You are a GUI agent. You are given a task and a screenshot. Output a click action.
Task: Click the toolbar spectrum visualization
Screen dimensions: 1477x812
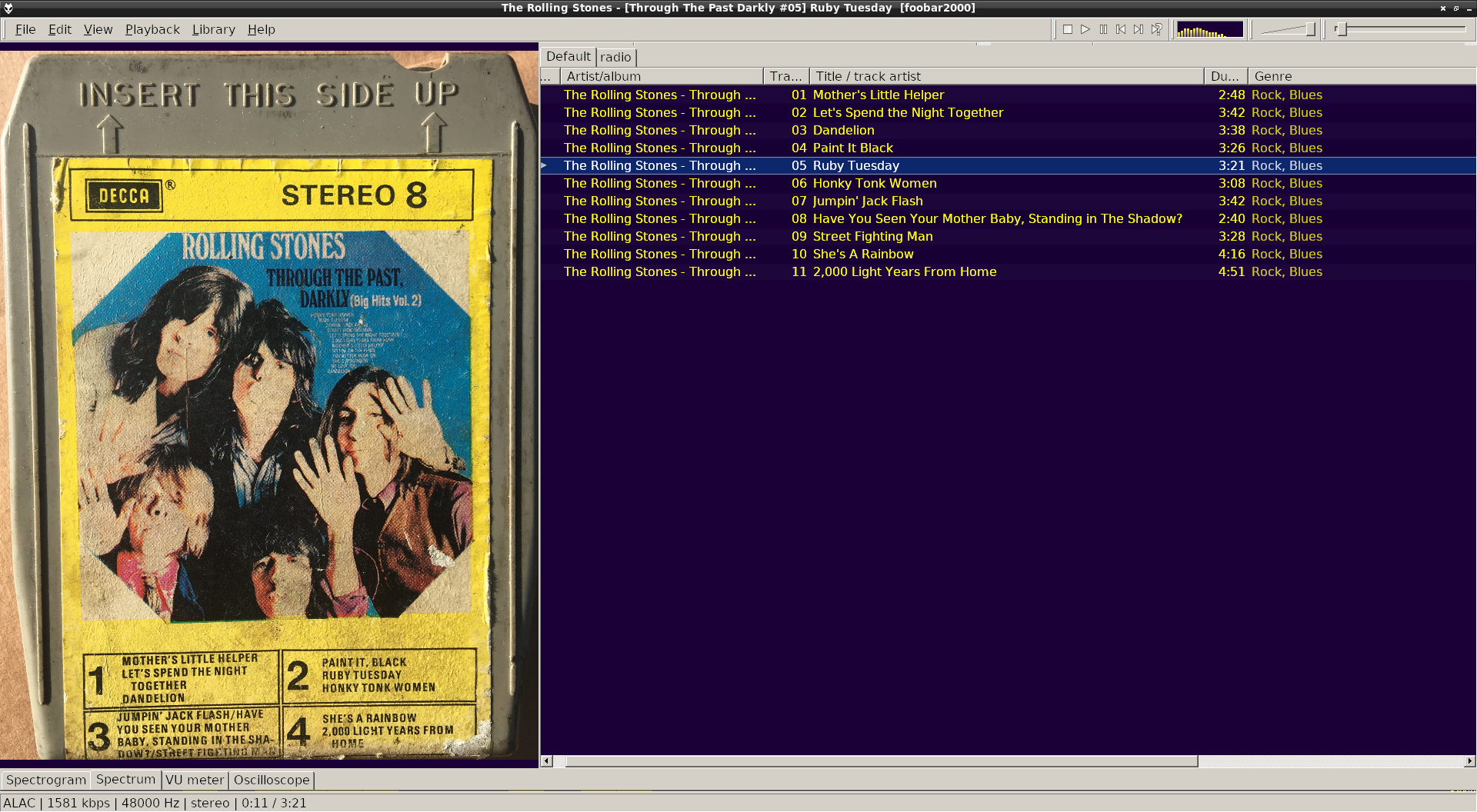pyautogui.click(x=1210, y=29)
